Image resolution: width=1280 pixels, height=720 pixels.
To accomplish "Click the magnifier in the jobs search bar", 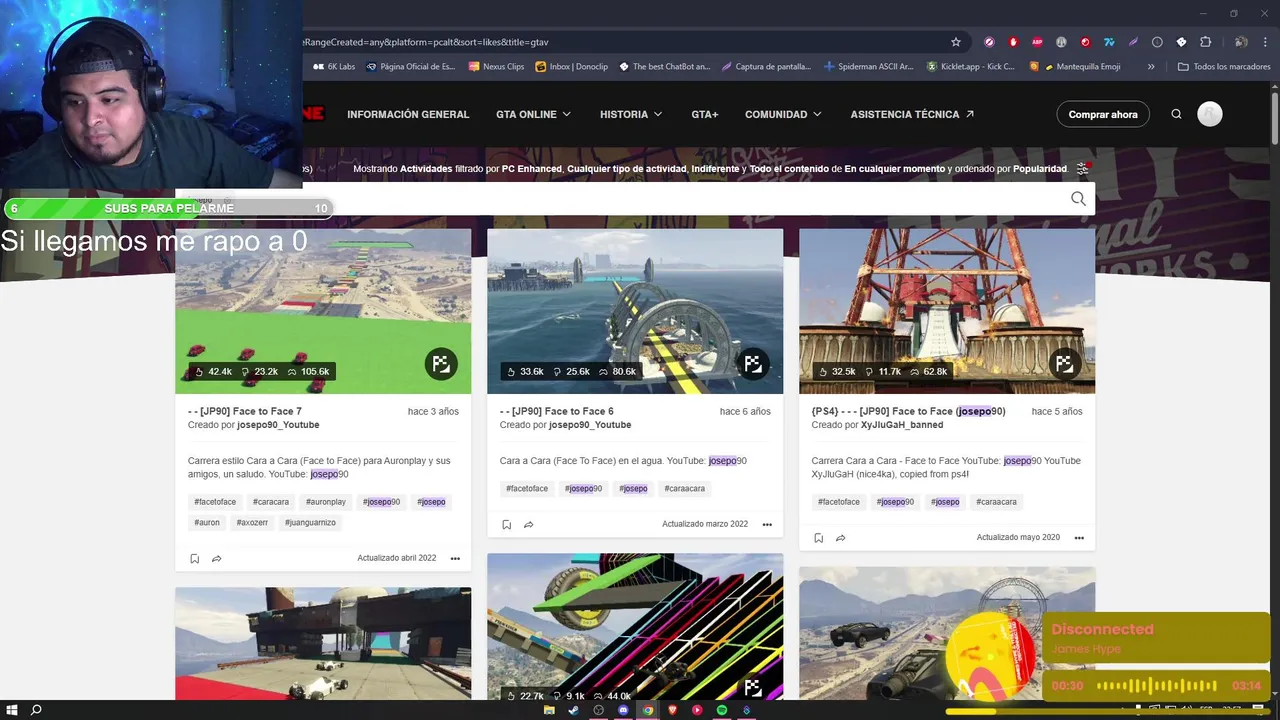I will (x=1078, y=199).
